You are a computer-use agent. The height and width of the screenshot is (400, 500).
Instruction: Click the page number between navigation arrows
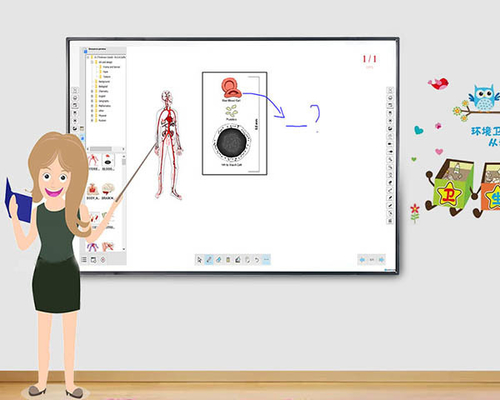pyautogui.click(x=372, y=259)
